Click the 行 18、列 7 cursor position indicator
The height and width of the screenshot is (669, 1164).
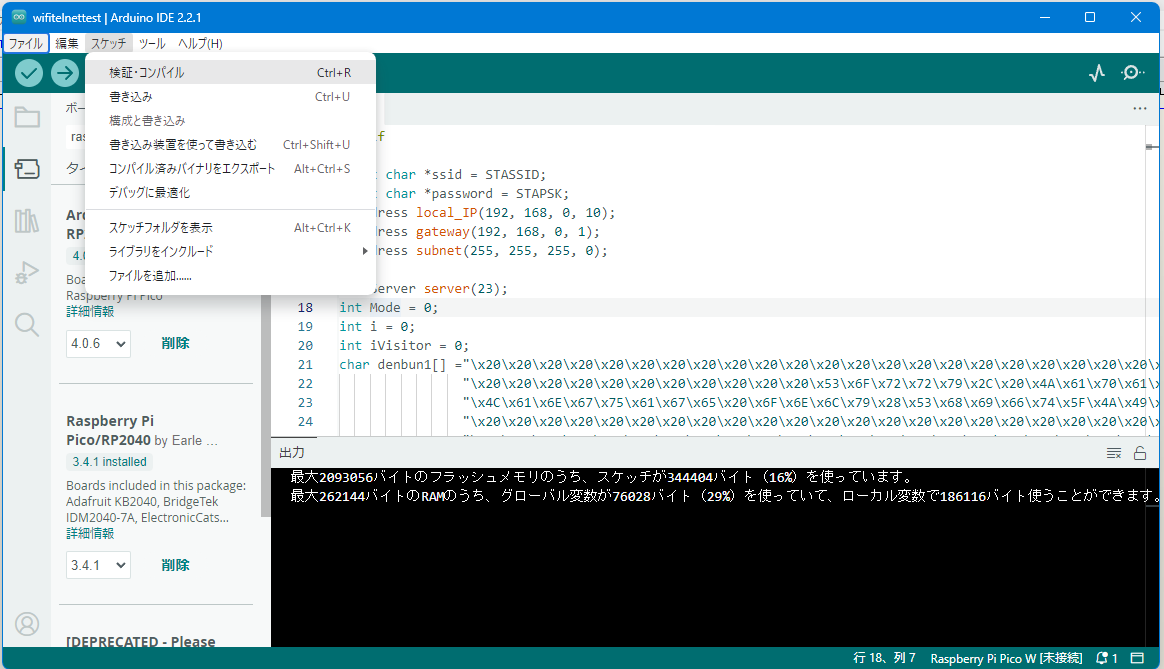click(884, 658)
